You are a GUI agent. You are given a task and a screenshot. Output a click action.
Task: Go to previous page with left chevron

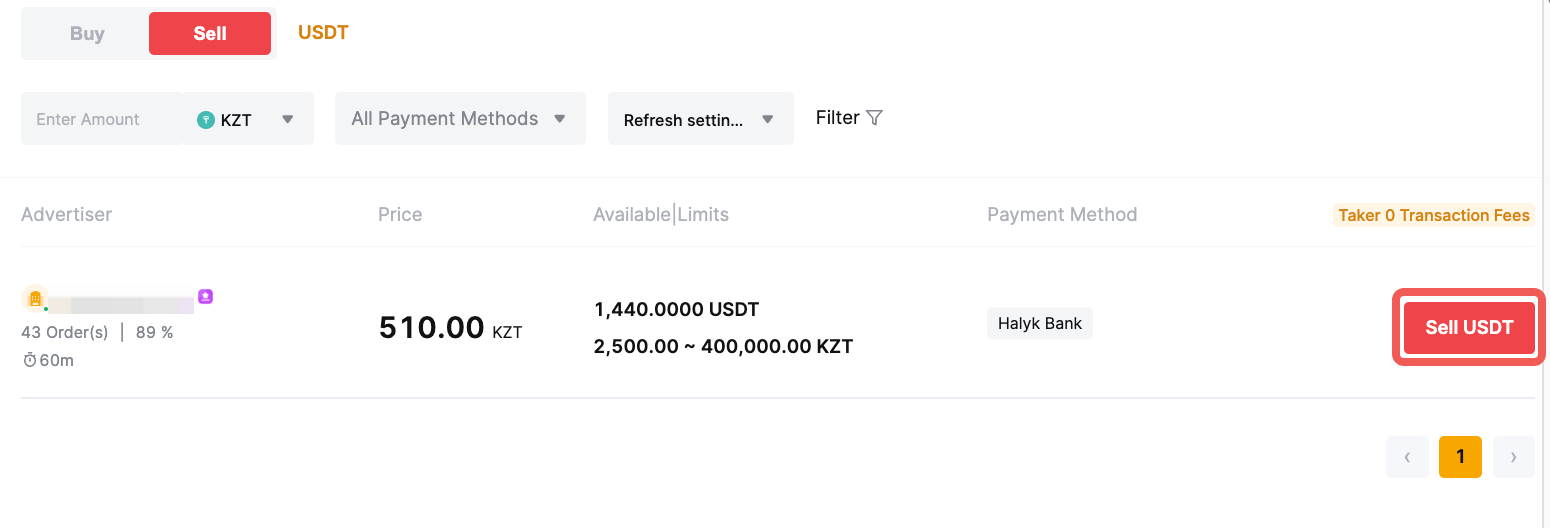click(x=1407, y=457)
